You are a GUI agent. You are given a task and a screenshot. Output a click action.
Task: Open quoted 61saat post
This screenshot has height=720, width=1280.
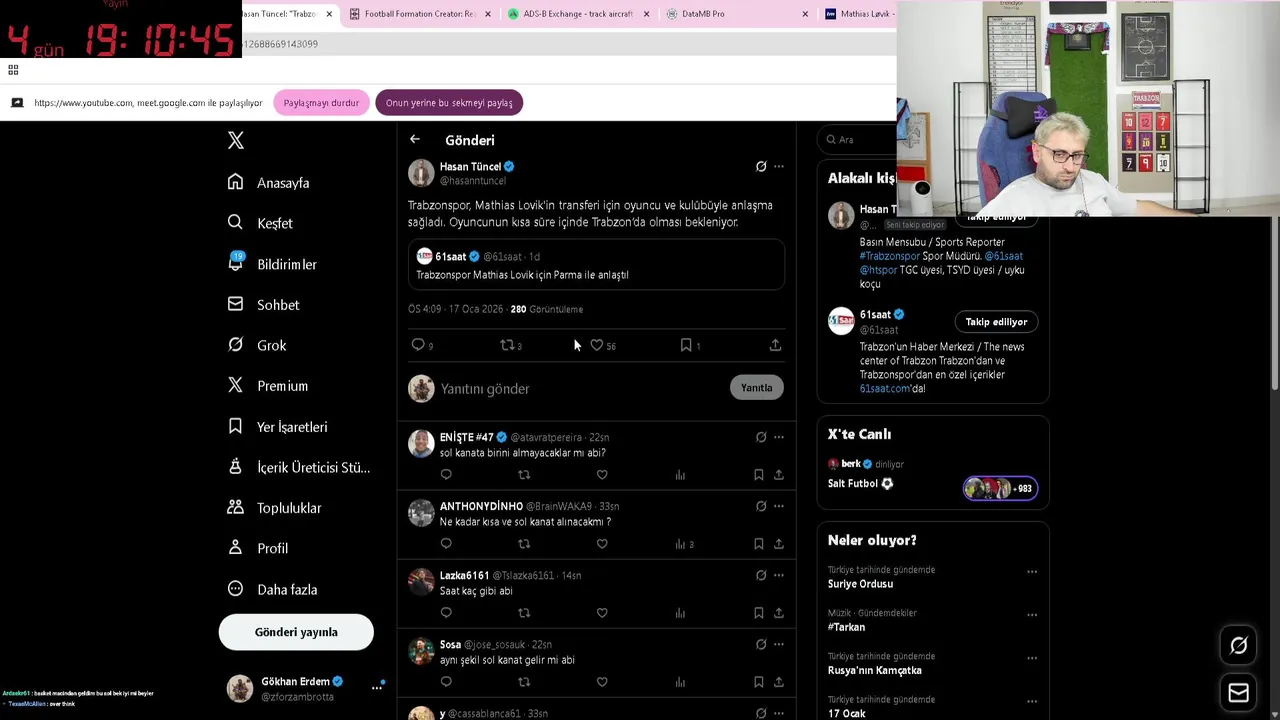(596, 265)
